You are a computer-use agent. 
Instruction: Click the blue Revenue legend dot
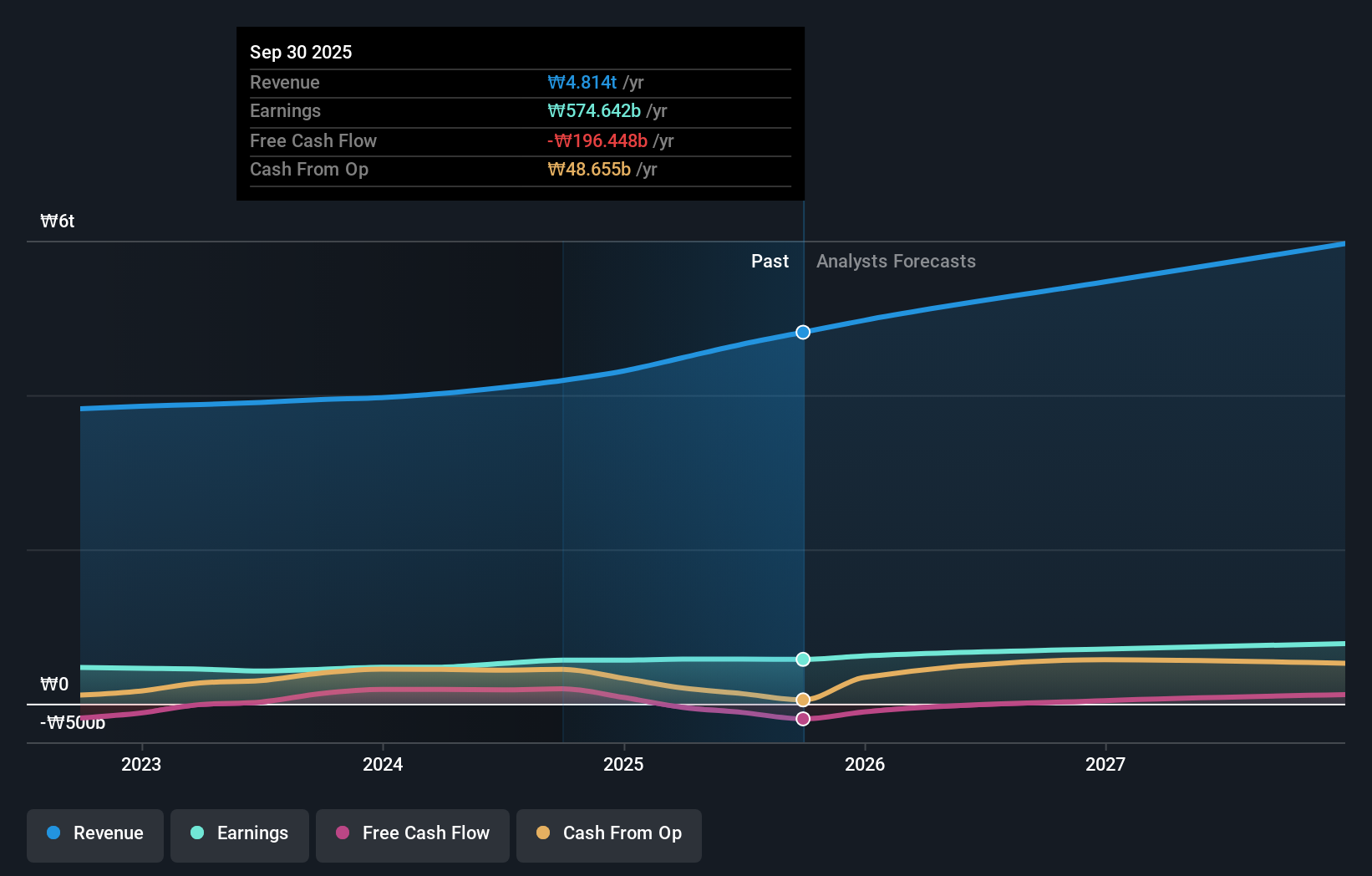pos(53,833)
